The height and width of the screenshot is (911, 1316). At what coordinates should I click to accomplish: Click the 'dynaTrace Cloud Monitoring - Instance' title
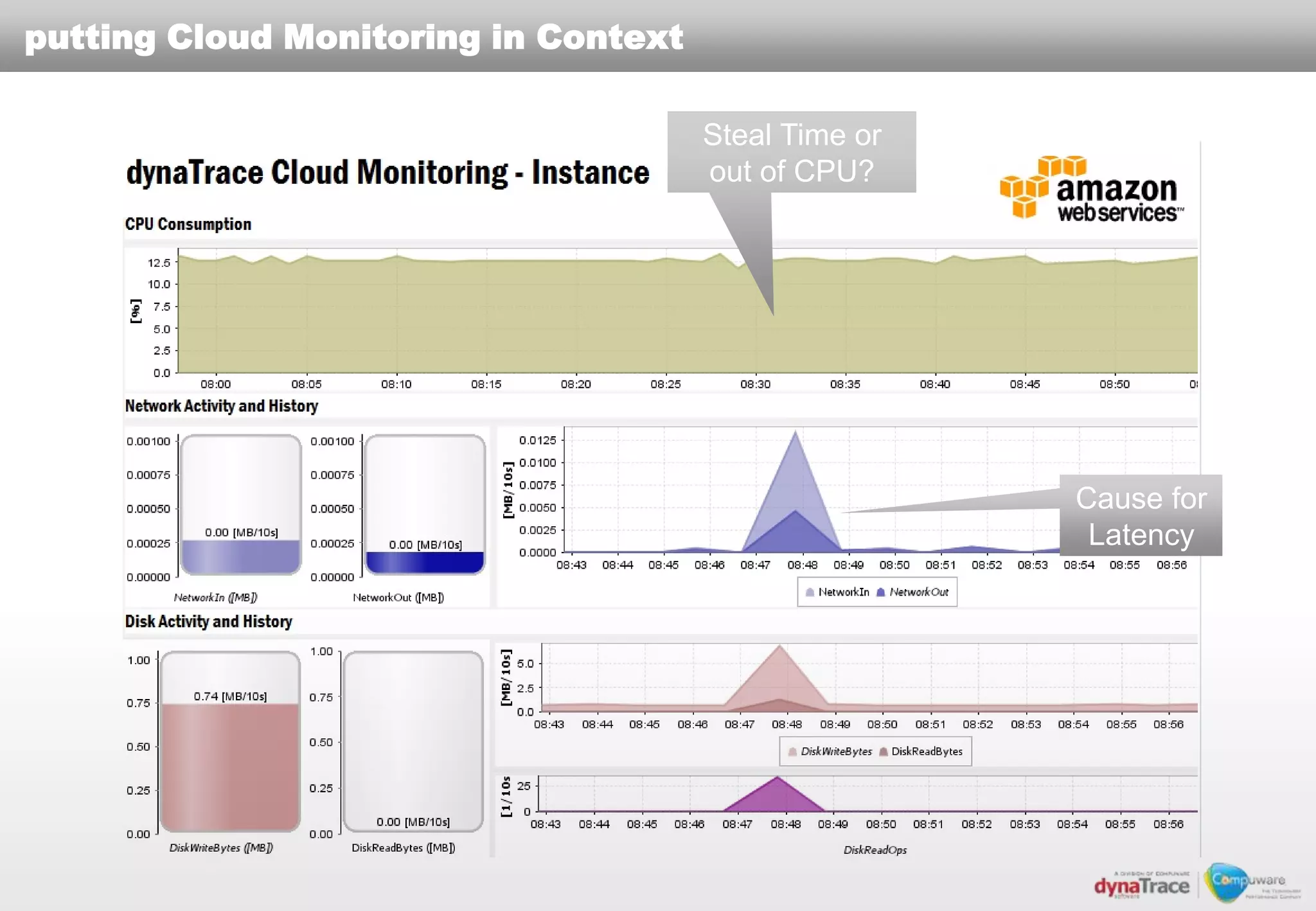coord(387,172)
